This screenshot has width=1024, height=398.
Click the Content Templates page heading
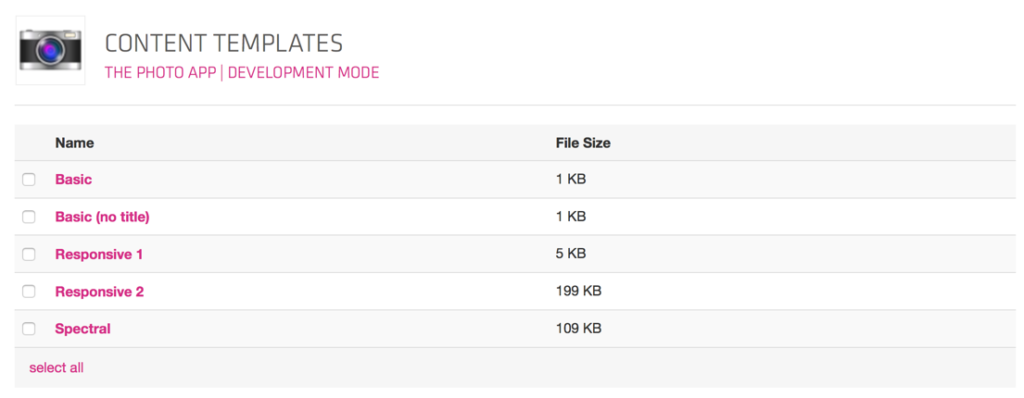[x=223, y=44]
